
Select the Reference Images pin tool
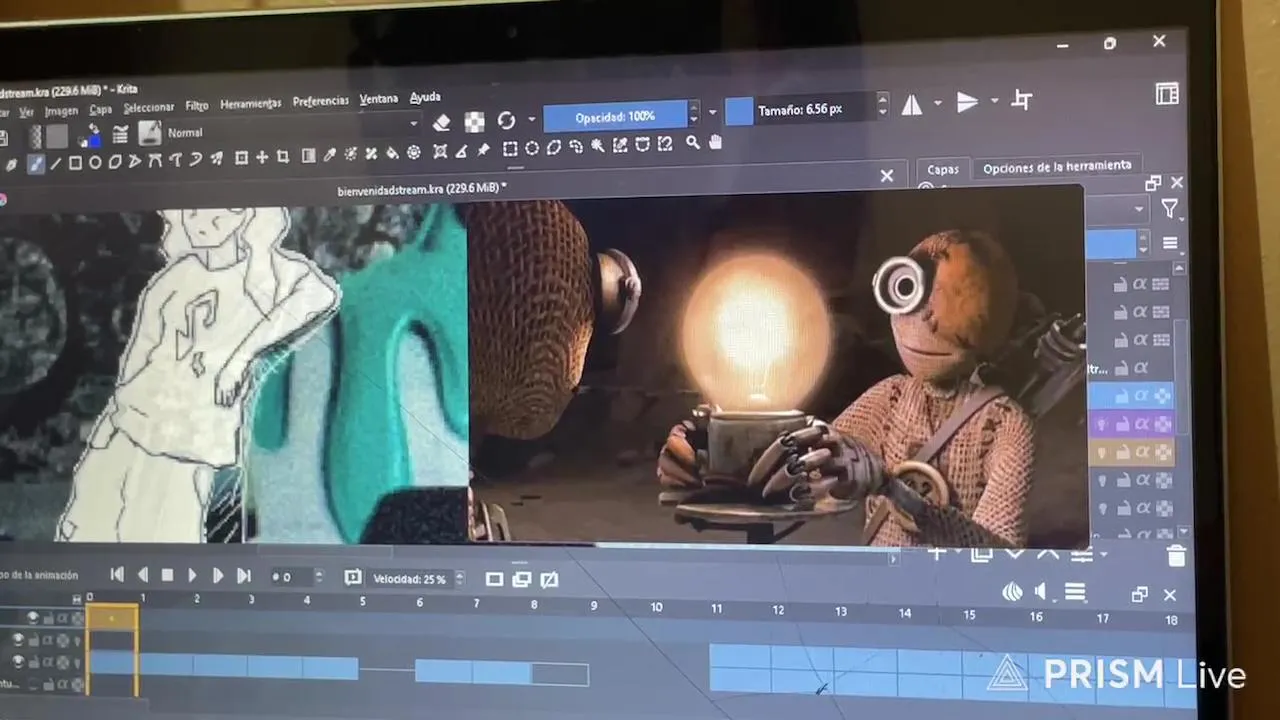click(484, 150)
